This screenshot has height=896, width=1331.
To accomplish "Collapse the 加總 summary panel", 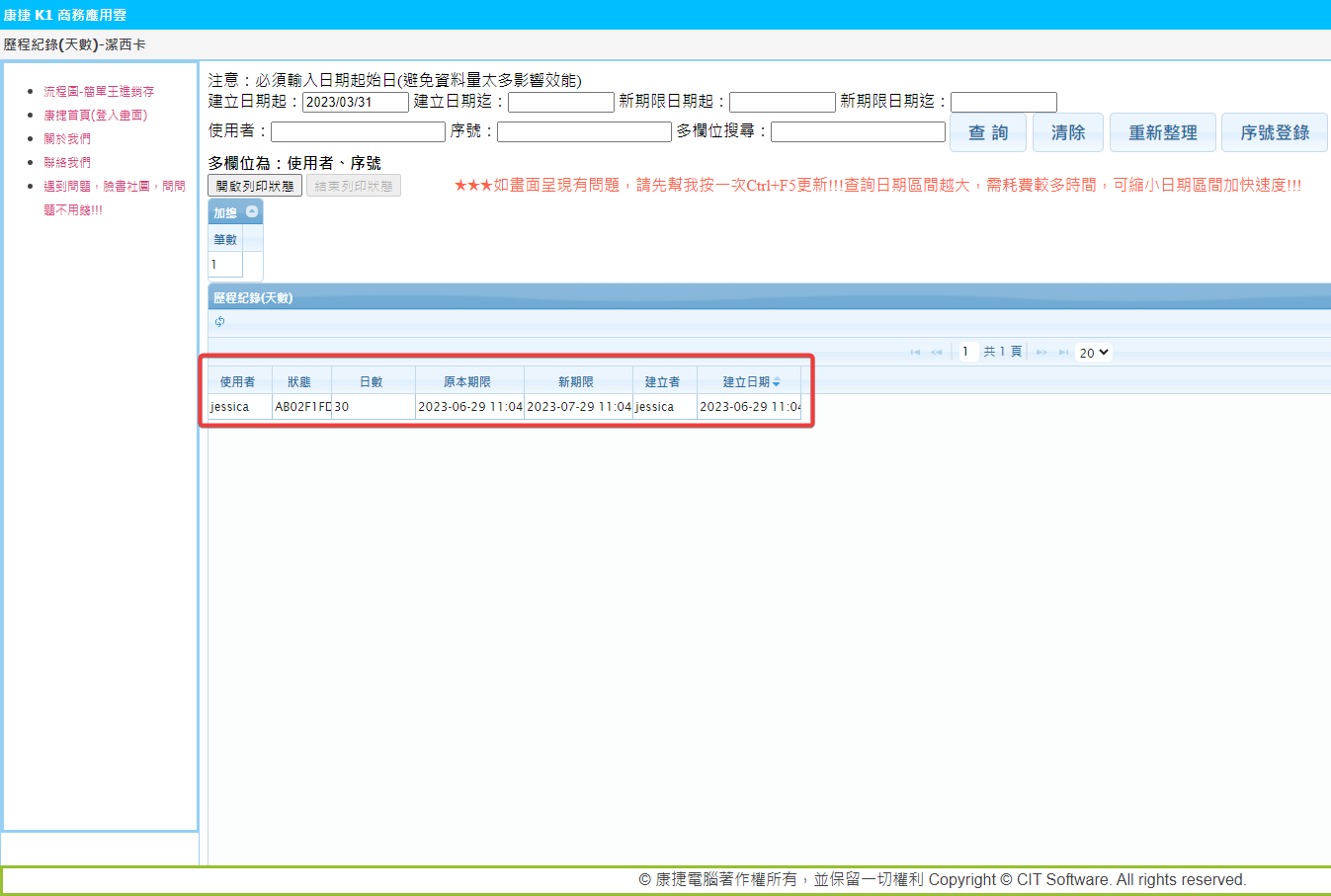I will pyautogui.click(x=252, y=211).
